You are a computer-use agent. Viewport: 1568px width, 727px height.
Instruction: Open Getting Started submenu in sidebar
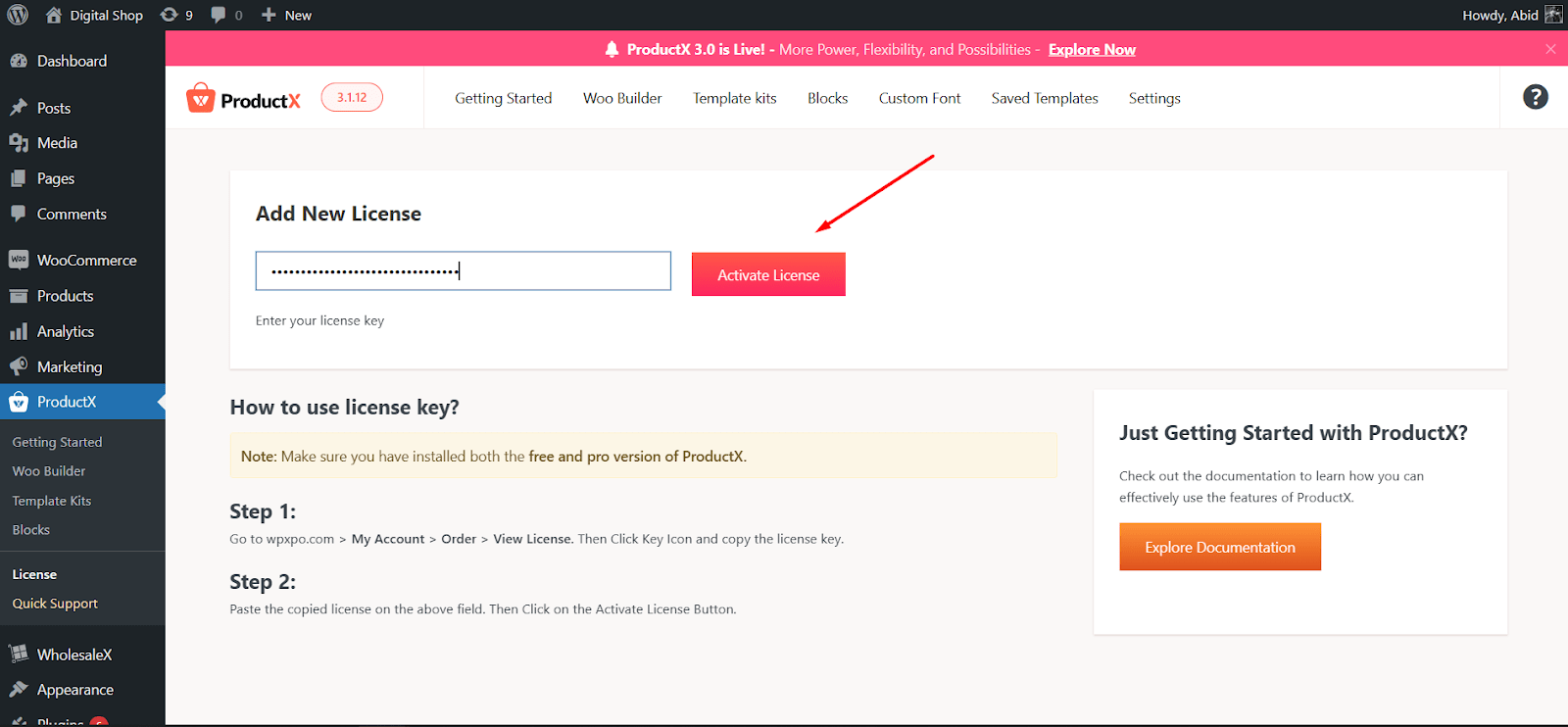pyautogui.click(x=57, y=442)
